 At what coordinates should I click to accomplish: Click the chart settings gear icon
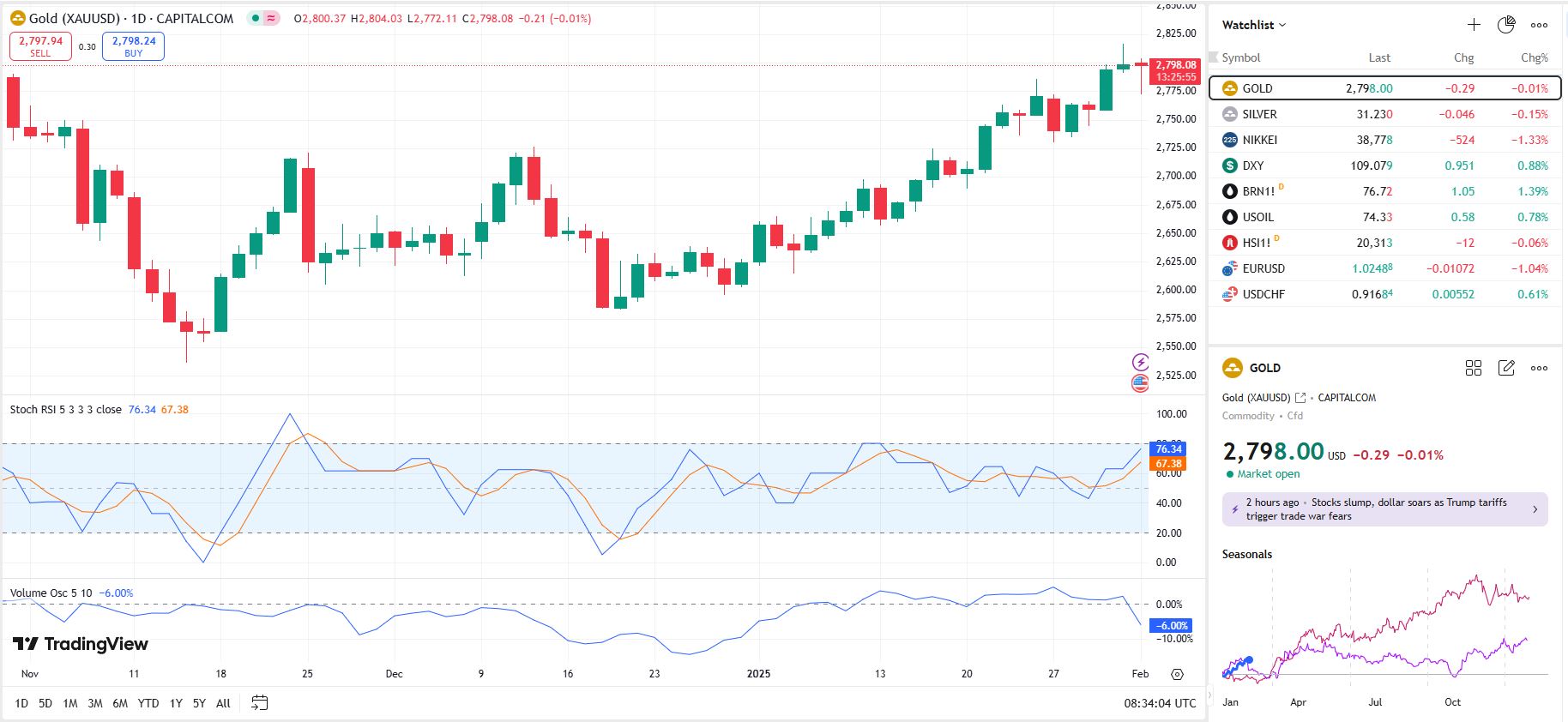coord(1177,674)
